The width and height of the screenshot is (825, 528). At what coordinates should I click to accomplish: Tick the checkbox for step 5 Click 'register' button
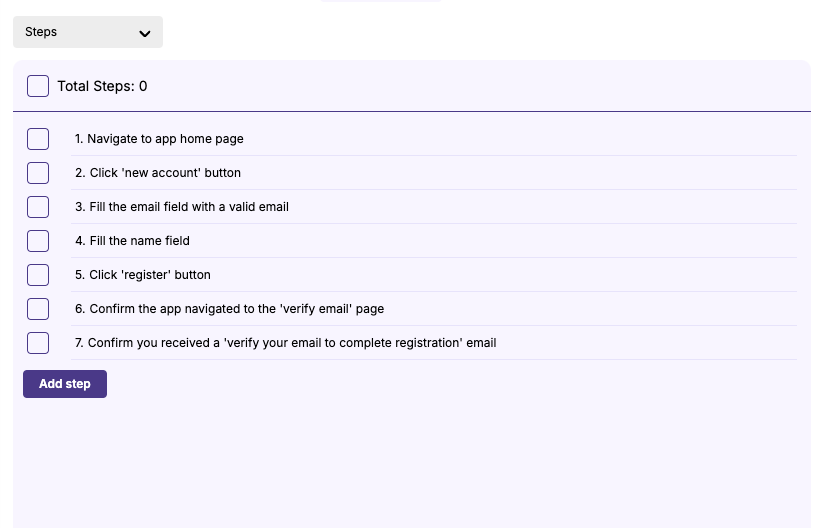pos(38,275)
